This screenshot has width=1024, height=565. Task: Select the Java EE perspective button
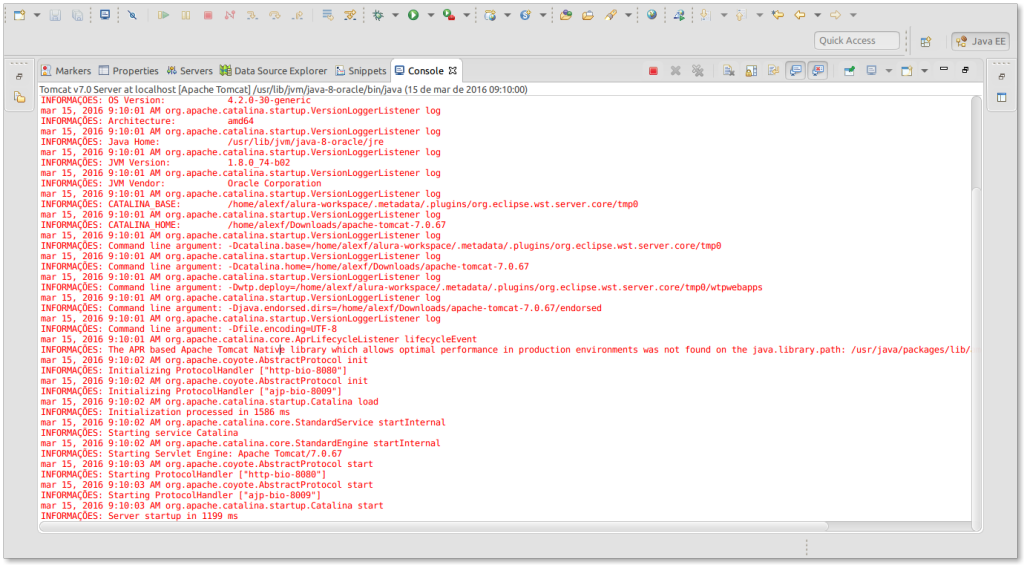coord(980,41)
